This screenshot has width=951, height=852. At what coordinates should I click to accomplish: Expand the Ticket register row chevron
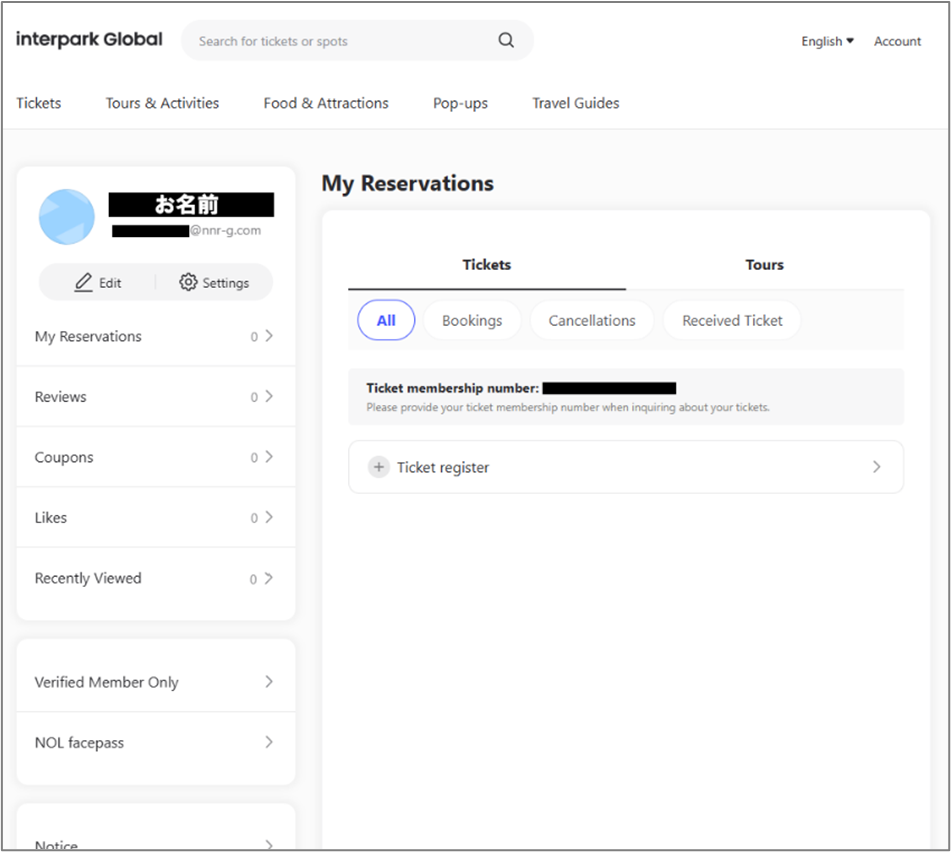[876, 467]
